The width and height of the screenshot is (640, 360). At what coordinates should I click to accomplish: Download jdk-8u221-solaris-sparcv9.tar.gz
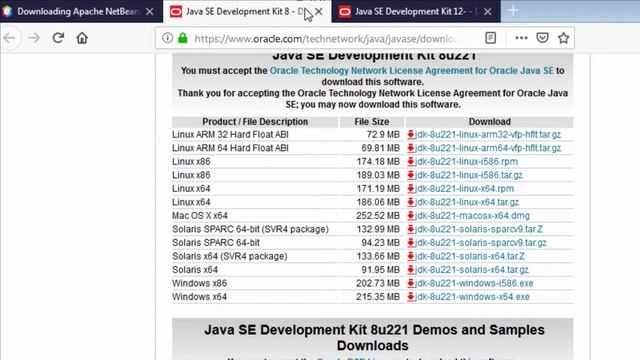pos(481,242)
